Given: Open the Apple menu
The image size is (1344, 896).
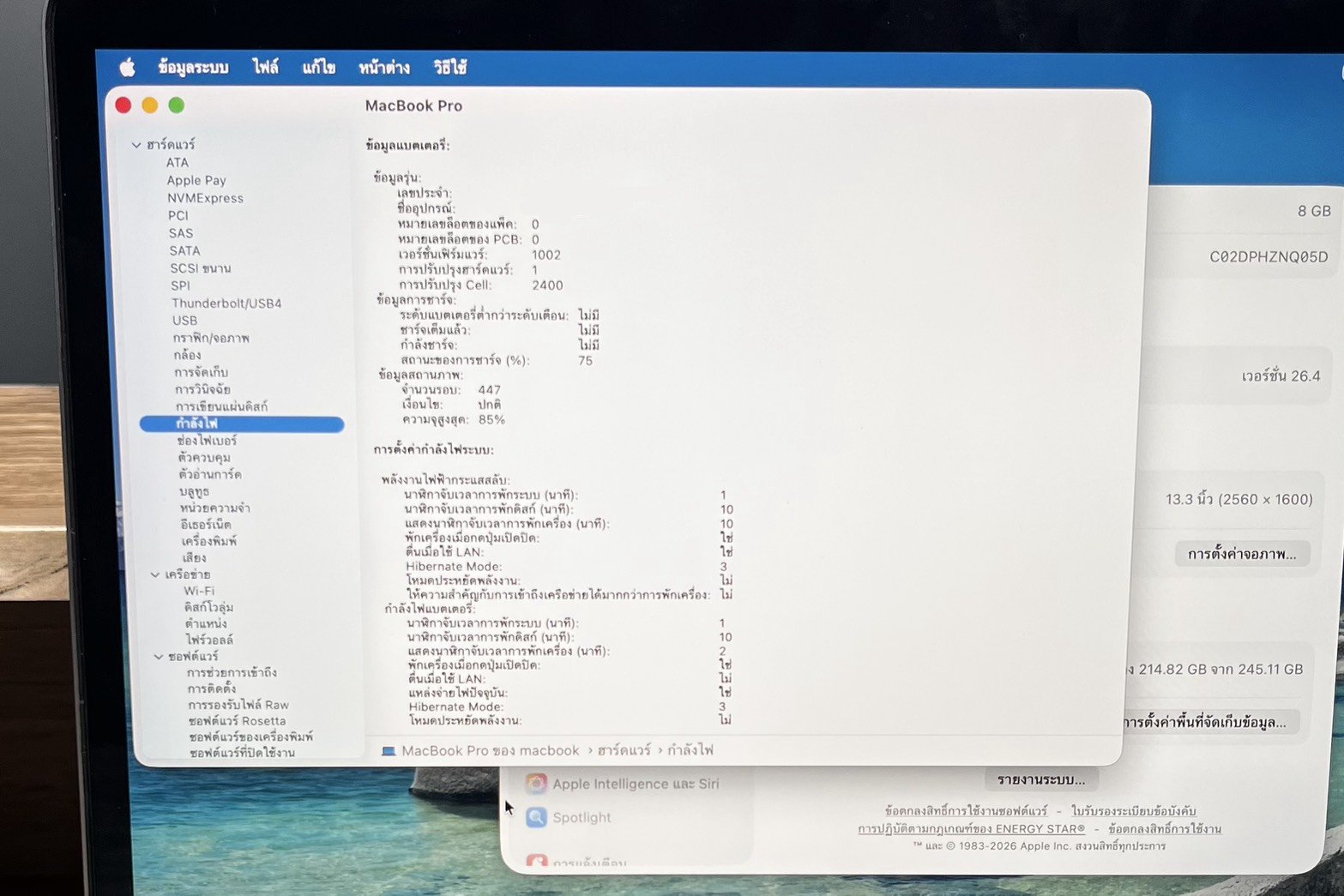Looking at the screenshot, I should coord(127,67).
